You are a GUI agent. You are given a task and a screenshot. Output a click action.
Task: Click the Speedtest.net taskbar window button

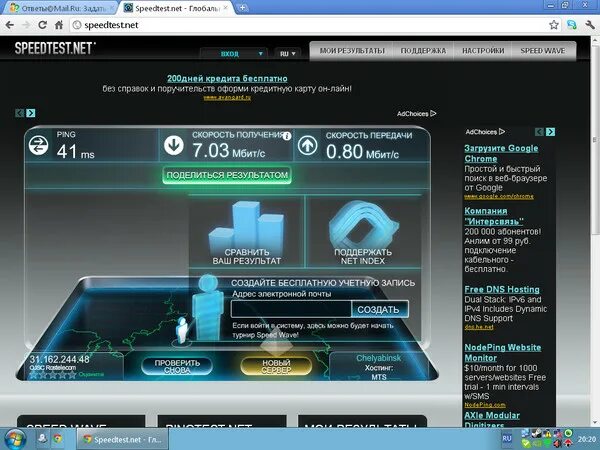(123, 440)
